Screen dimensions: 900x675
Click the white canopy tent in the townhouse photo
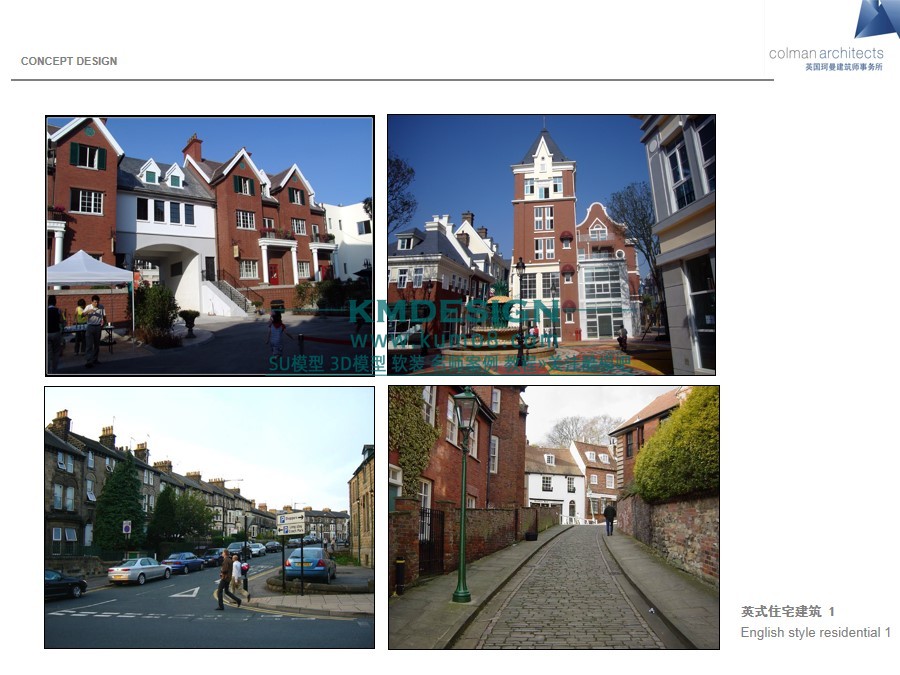87,269
